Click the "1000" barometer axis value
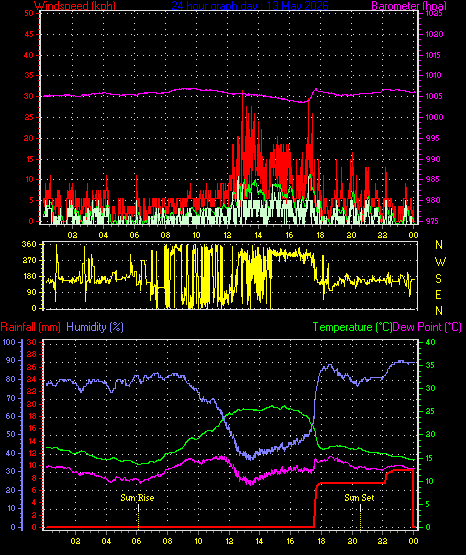Image resolution: width=466 pixels, height=555 pixels. pyautogui.click(x=434, y=117)
